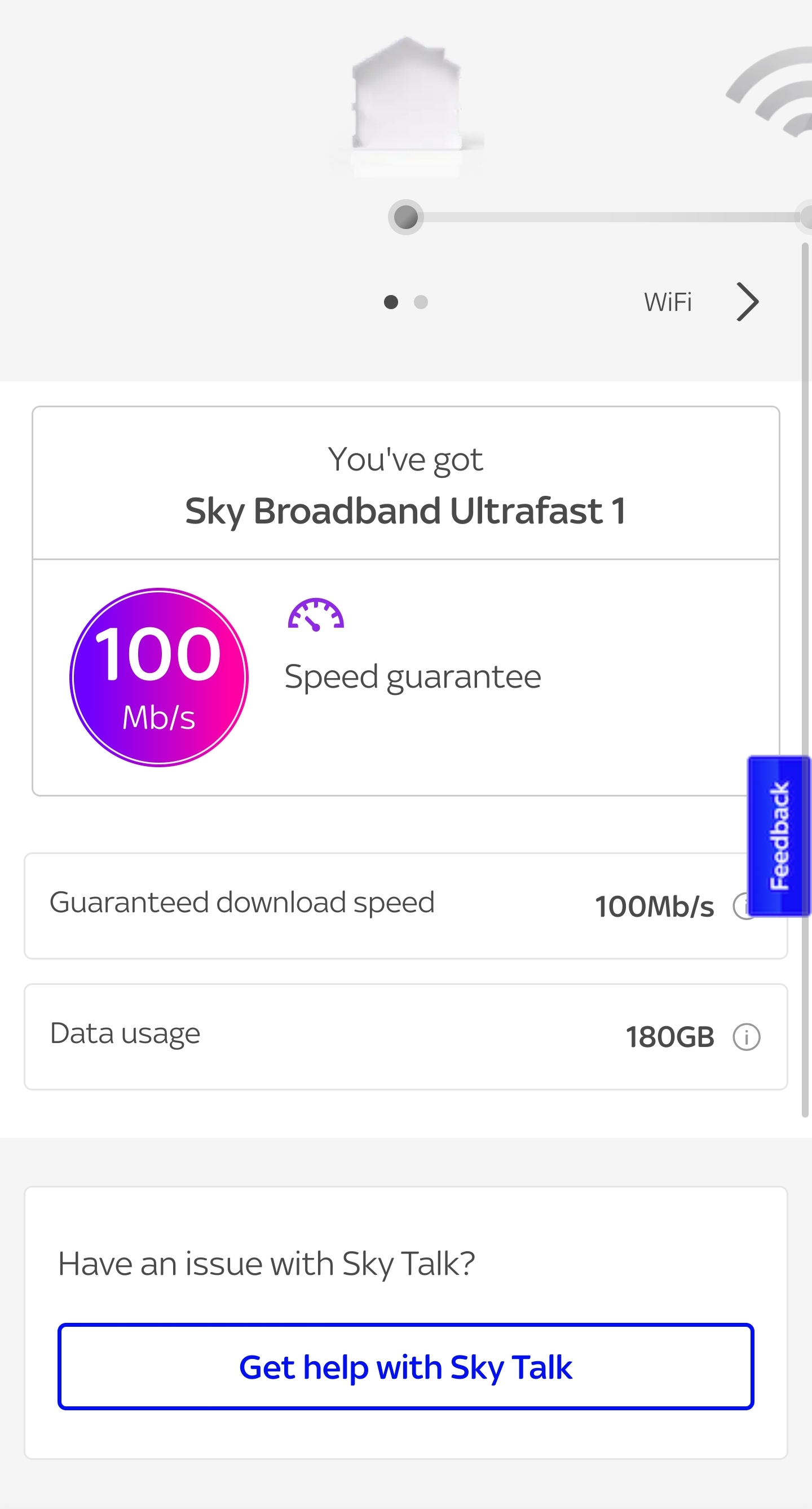Tap the 180GB data usage value
The height and width of the screenshot is (1509, 812).
670,1037
